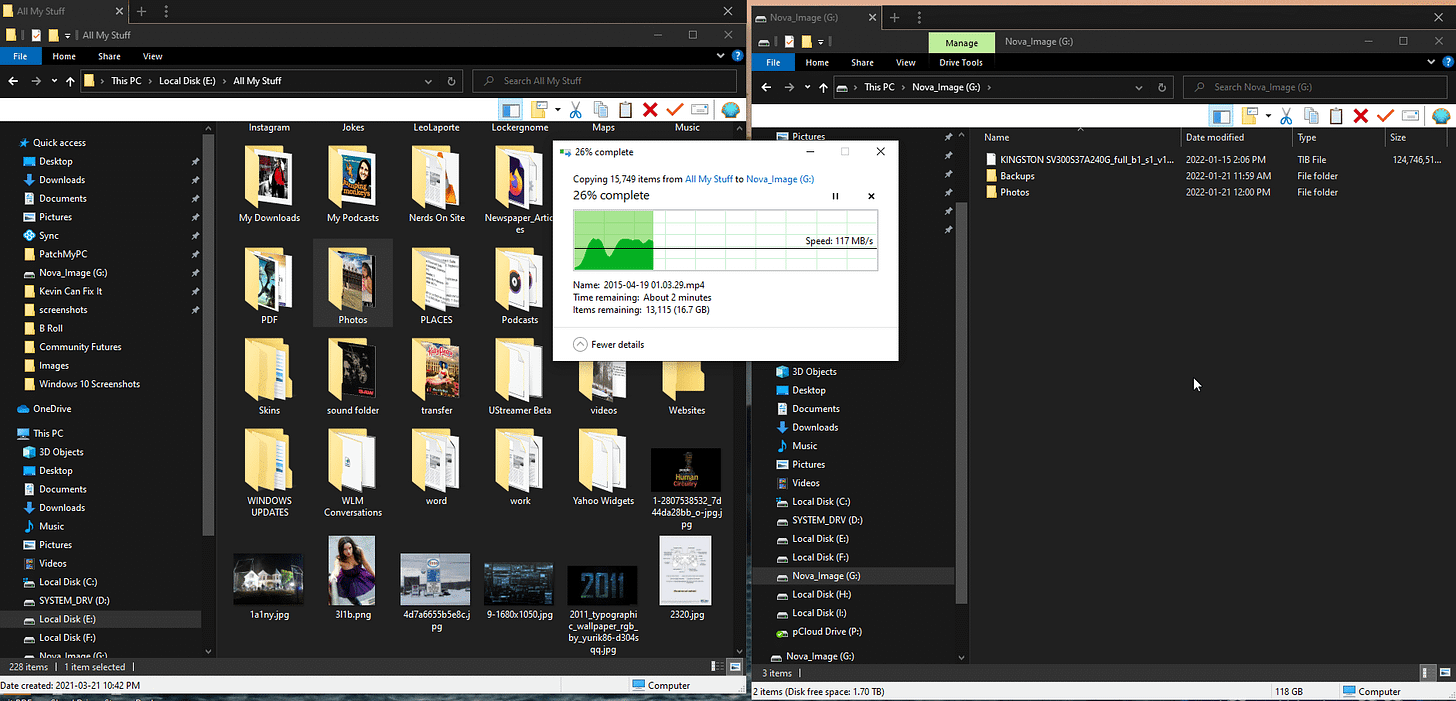Add a new tab in All My Stuff window
1456x701 pixels.
pyautogui.click(x=141, y=12)
